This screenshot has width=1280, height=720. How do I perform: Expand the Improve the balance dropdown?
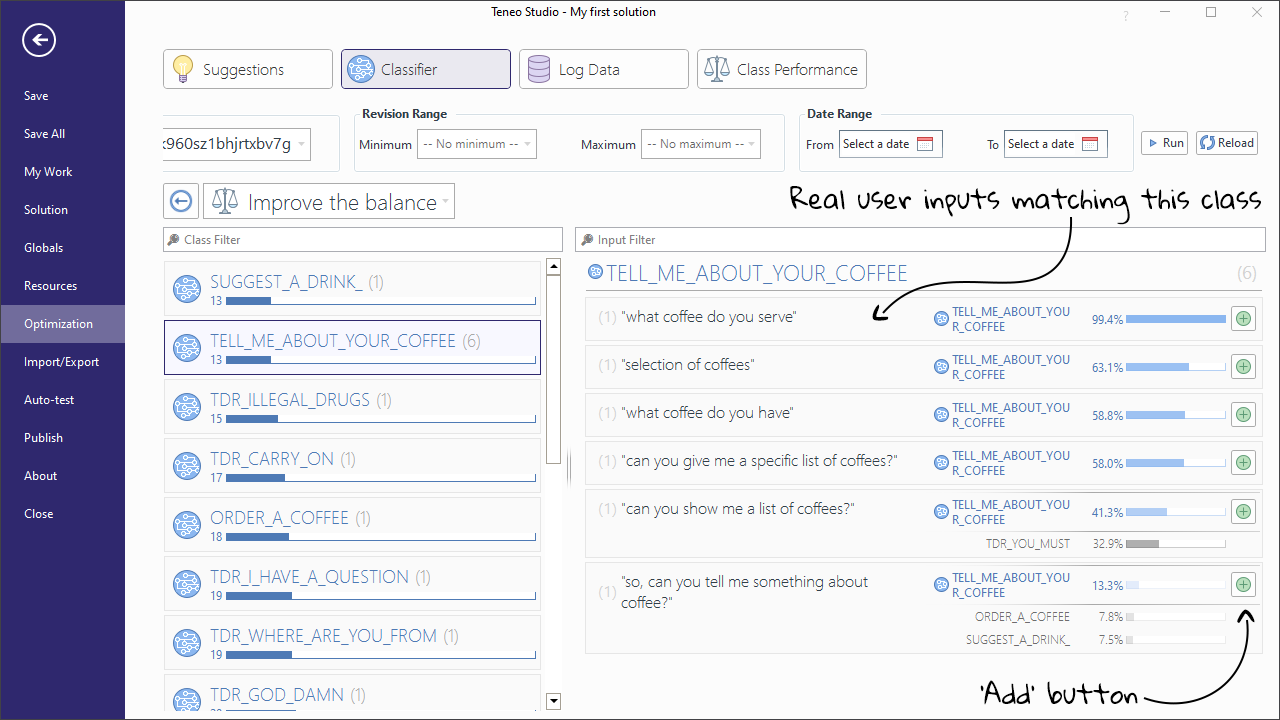329,201
